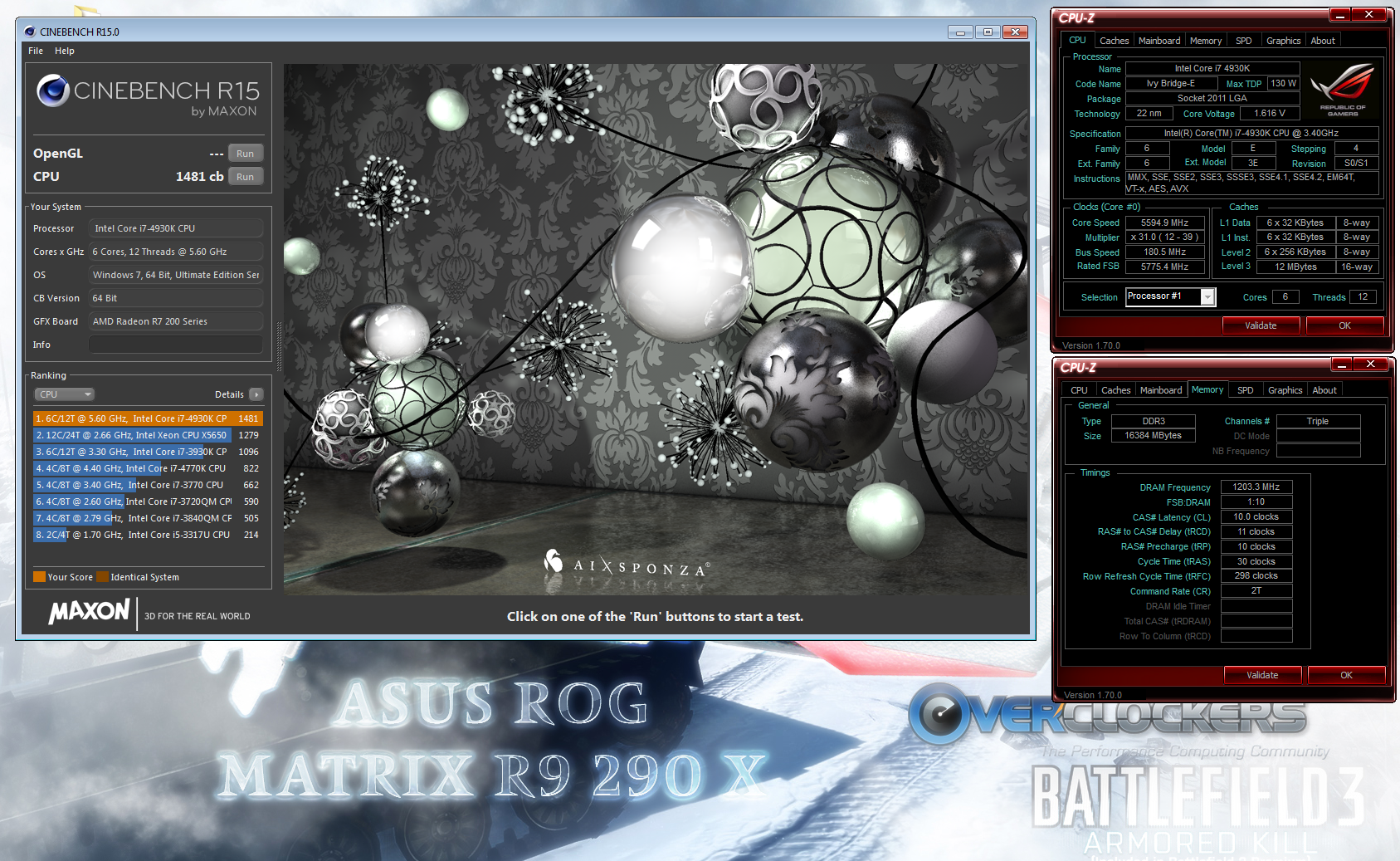Run the CPU benchmark test

tap(246, 177)
